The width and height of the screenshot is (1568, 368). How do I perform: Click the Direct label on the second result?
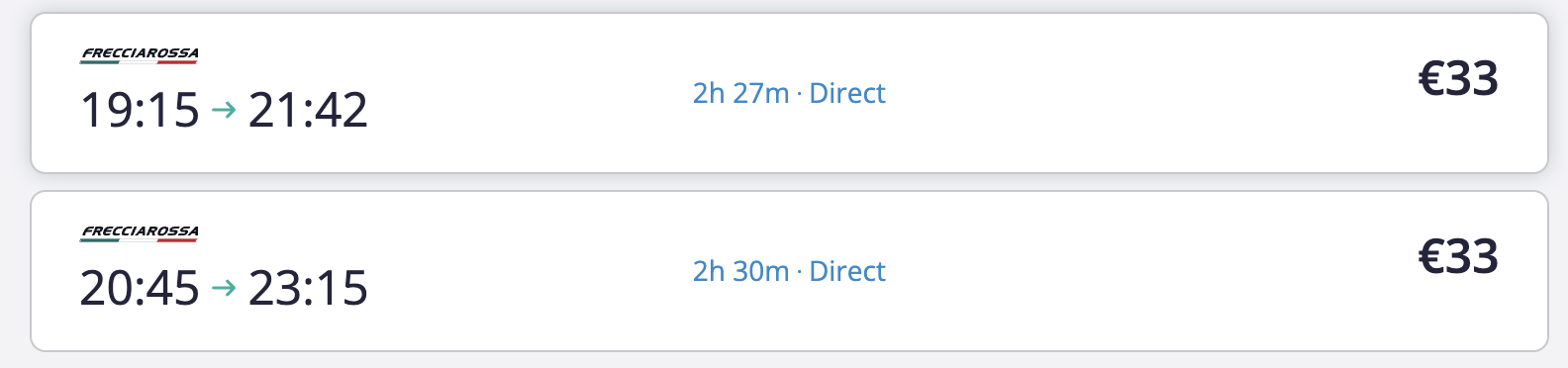click(847, 271)
